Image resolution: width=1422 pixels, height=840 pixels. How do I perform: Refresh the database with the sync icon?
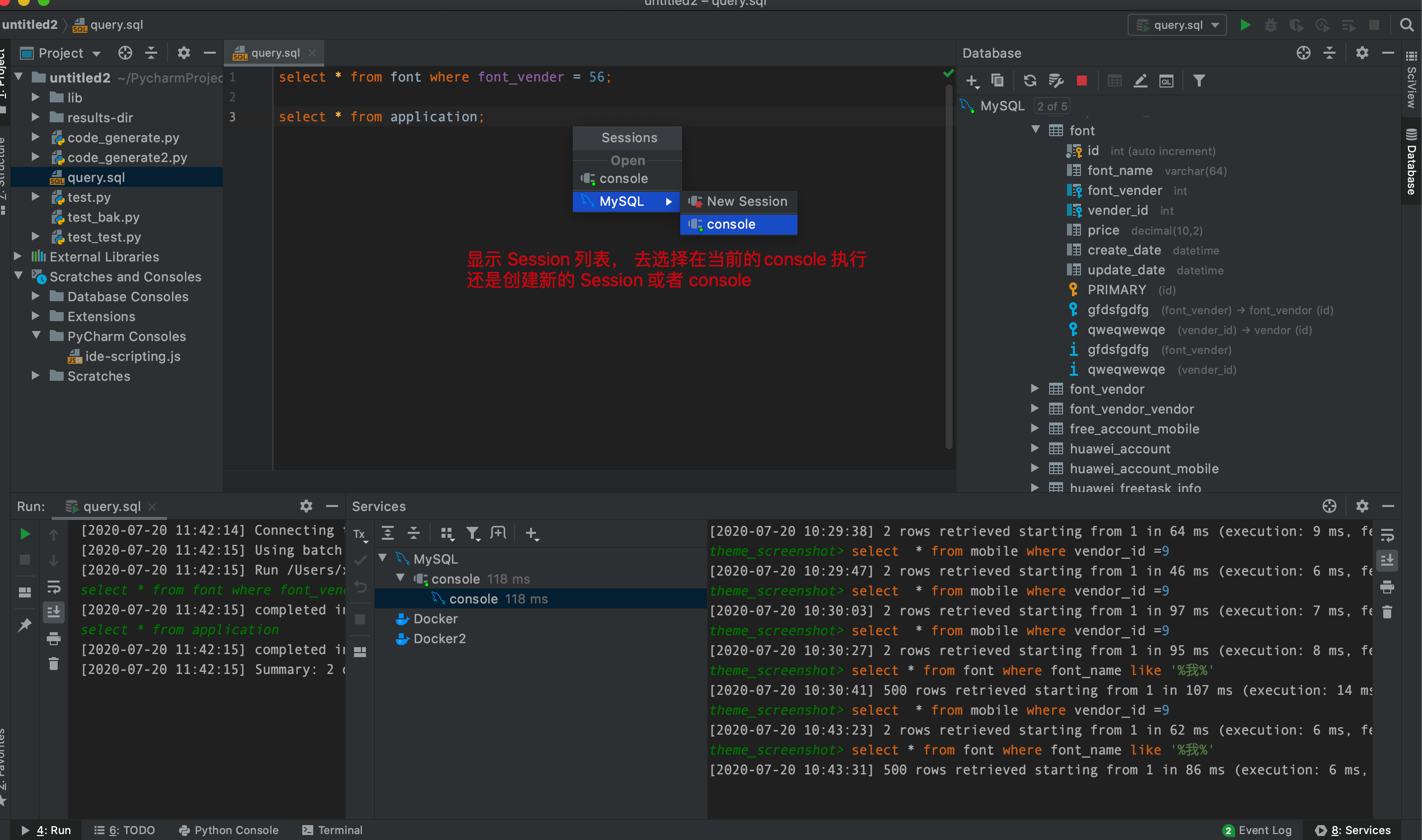tap(1030, 81)
